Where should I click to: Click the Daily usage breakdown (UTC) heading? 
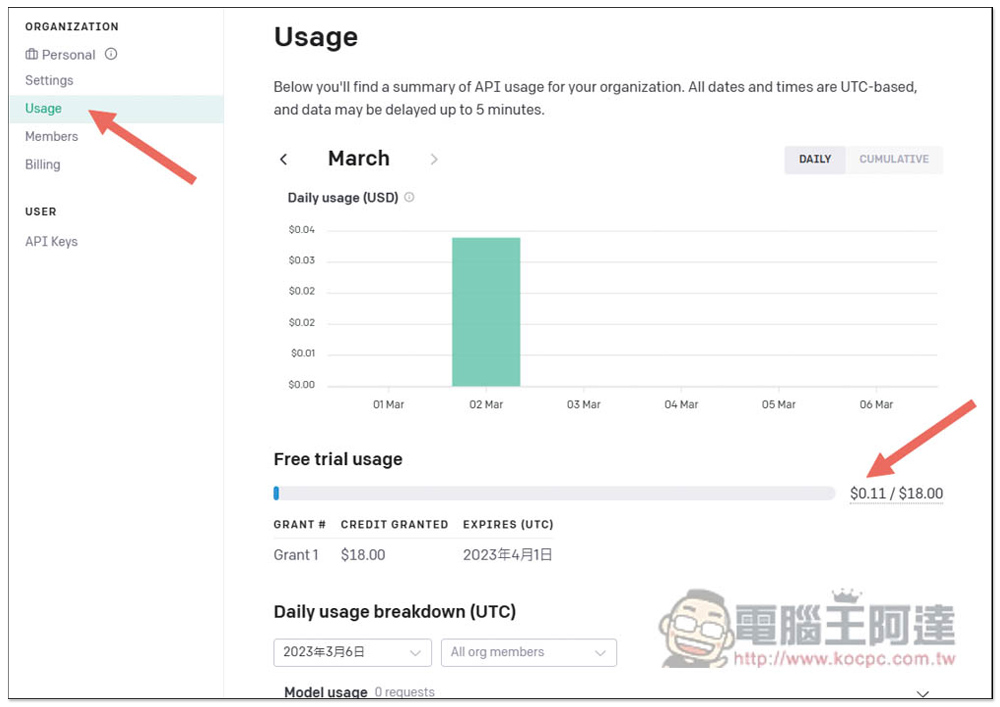395,612
